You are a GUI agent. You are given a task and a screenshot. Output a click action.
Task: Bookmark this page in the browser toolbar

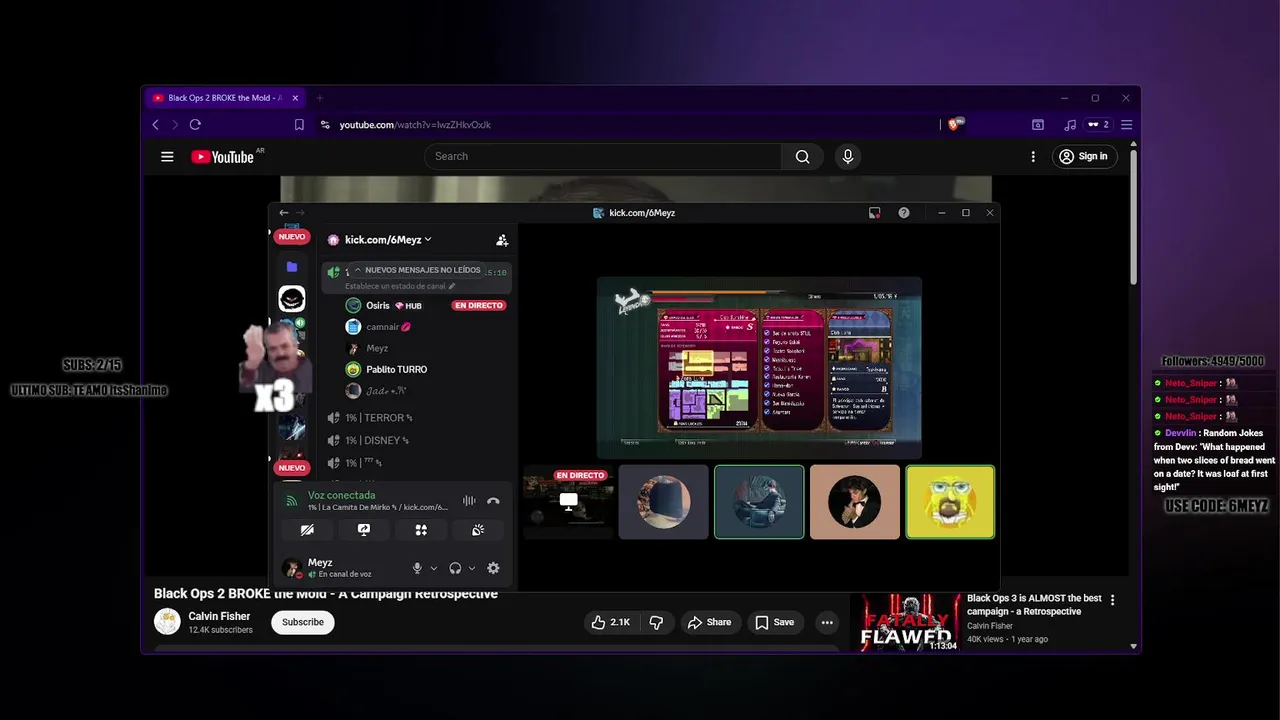[x=299, y=125]
